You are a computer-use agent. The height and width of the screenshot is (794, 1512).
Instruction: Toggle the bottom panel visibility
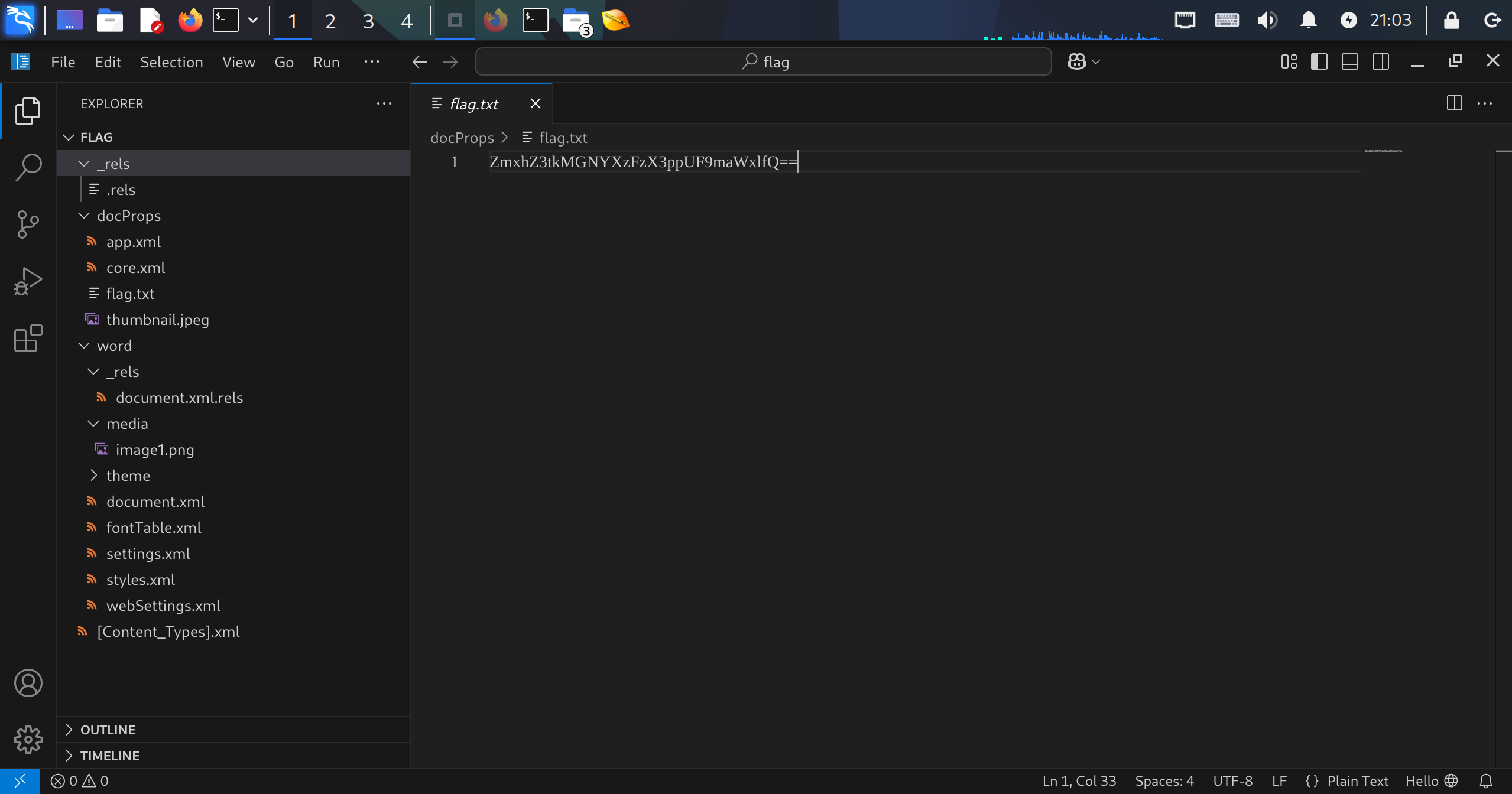tap(1349, 61)
